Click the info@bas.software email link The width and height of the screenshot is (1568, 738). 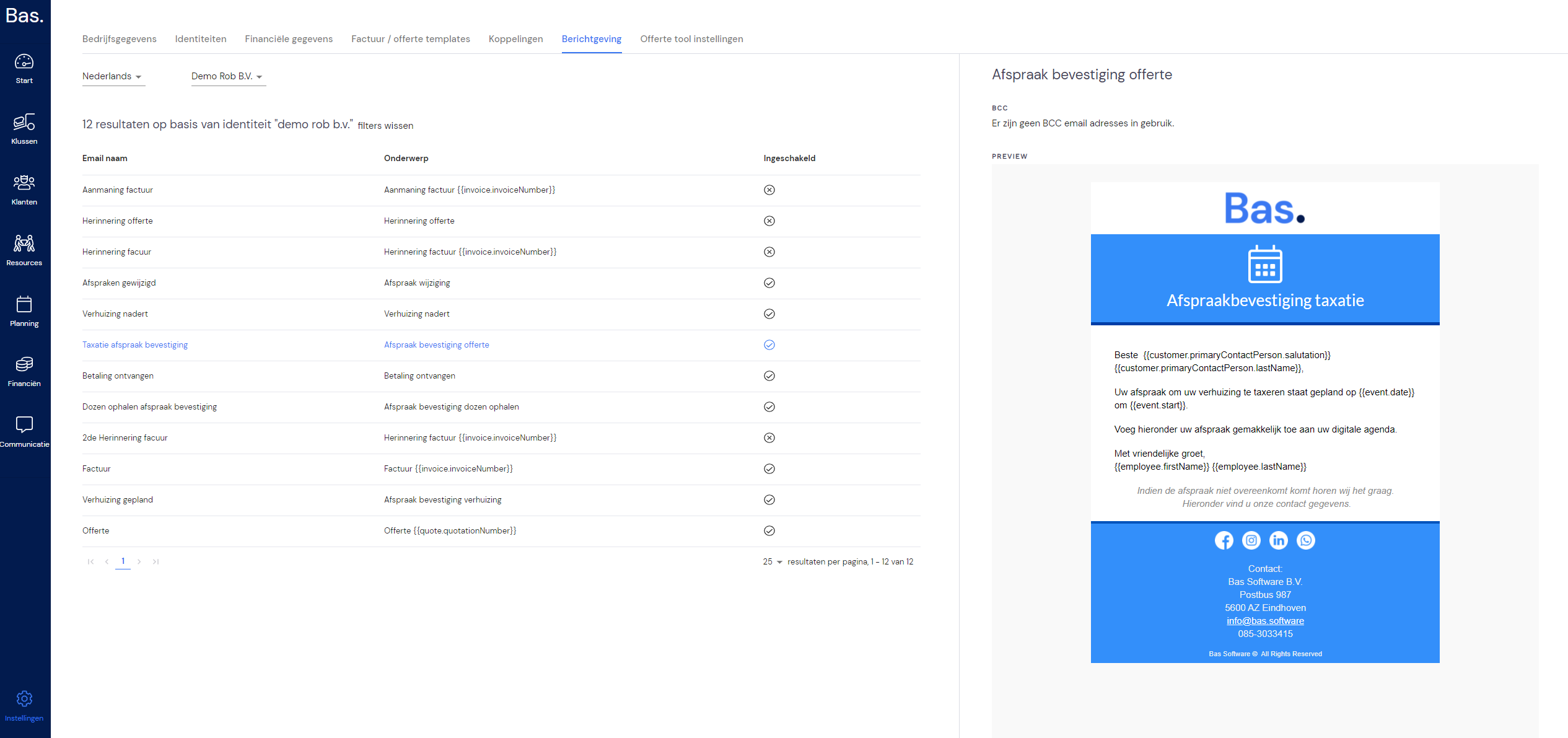click(x=1265, y=621)
